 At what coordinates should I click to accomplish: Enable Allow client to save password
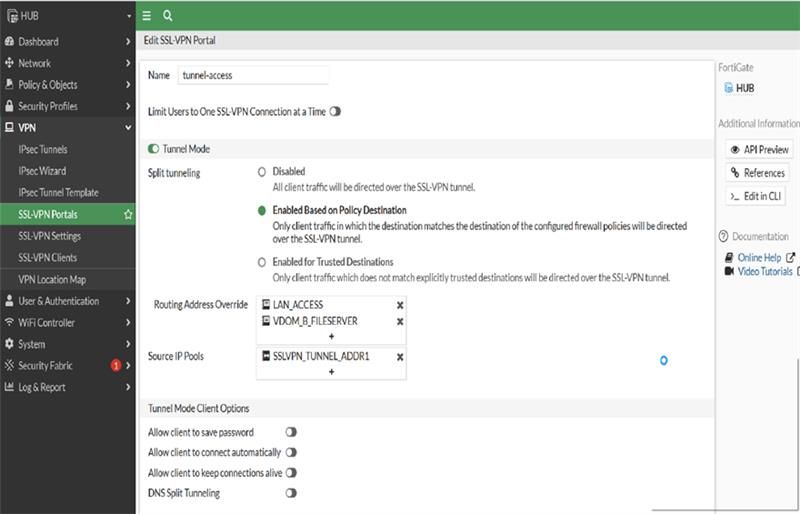point(291,433)
